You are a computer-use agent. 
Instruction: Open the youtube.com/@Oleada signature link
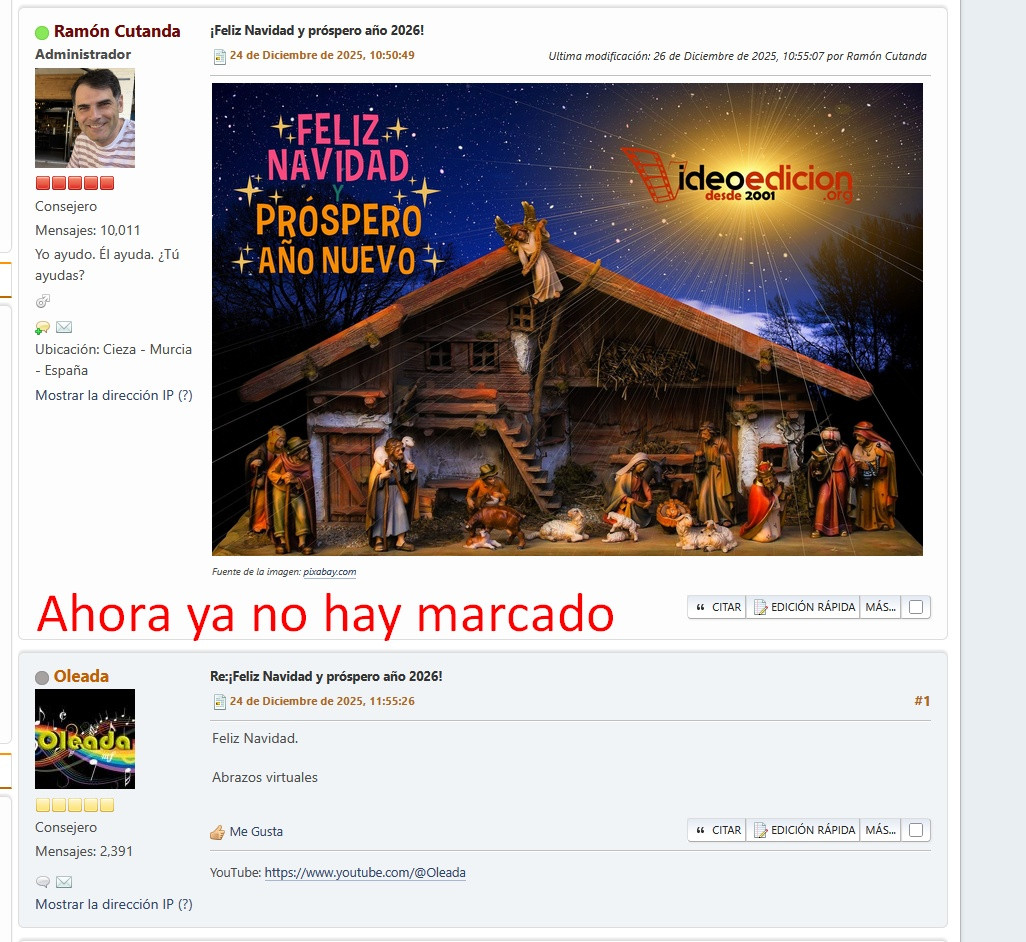(x=365, y=873)
